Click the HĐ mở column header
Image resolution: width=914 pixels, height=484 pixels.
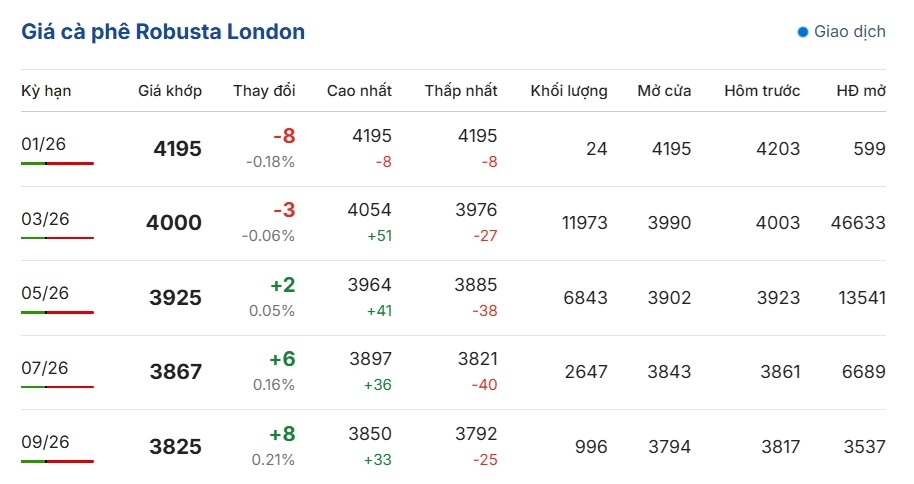point(861,91)
